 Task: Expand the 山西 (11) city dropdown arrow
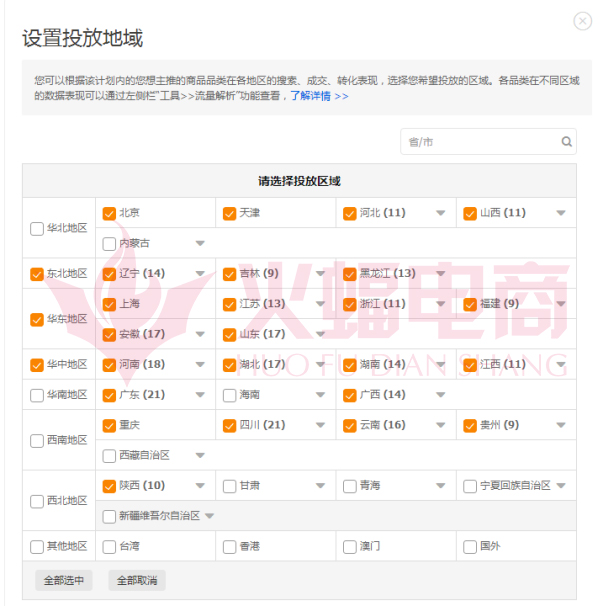[x=561, y=213]
